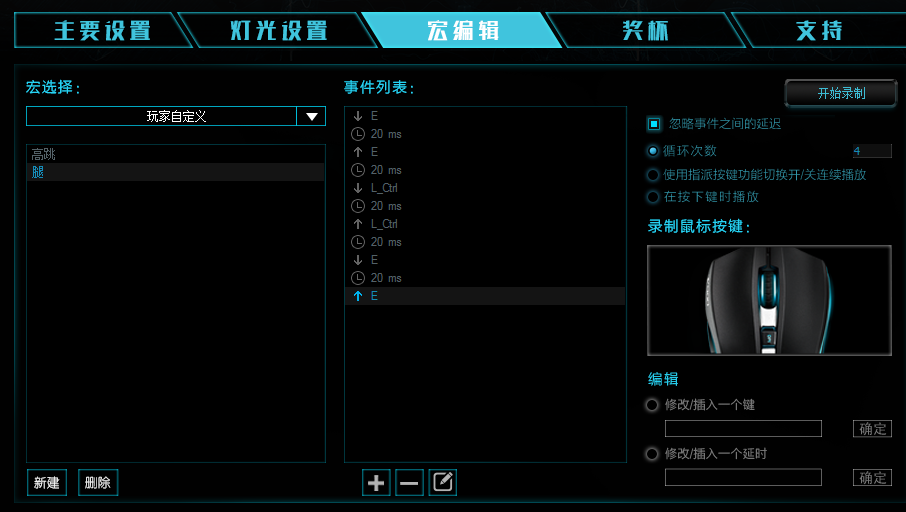The image size is (906, 512).
Task: Select the modify/insert a key radio button
Action: (x=652, y=405)
